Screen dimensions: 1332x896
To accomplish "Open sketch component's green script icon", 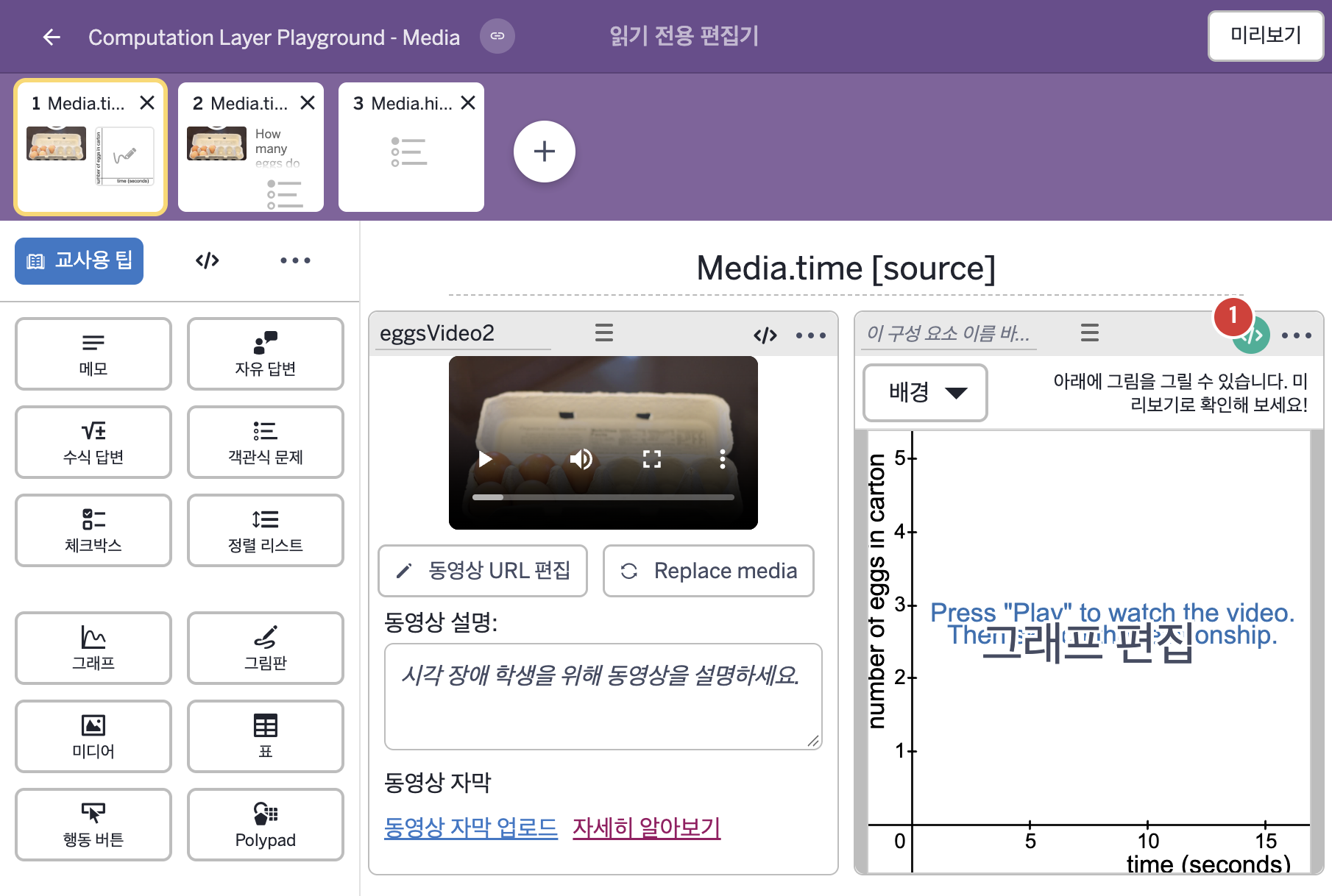I will coord(1251,335).
